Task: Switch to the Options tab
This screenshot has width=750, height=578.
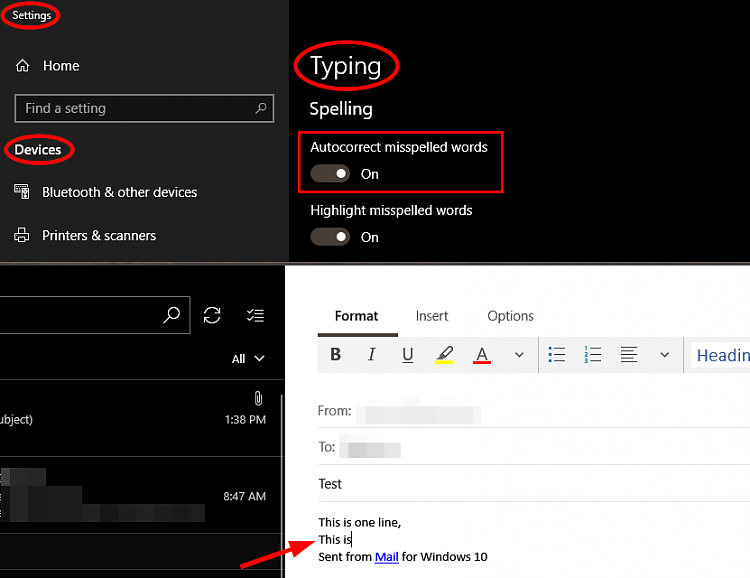Action: (x=510, y=316)
